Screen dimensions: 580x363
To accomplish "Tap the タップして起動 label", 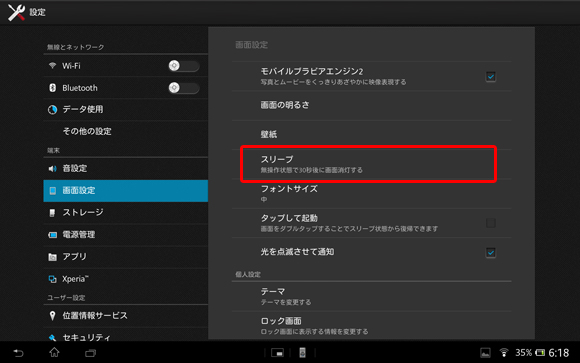I will [x=289, y=218].
